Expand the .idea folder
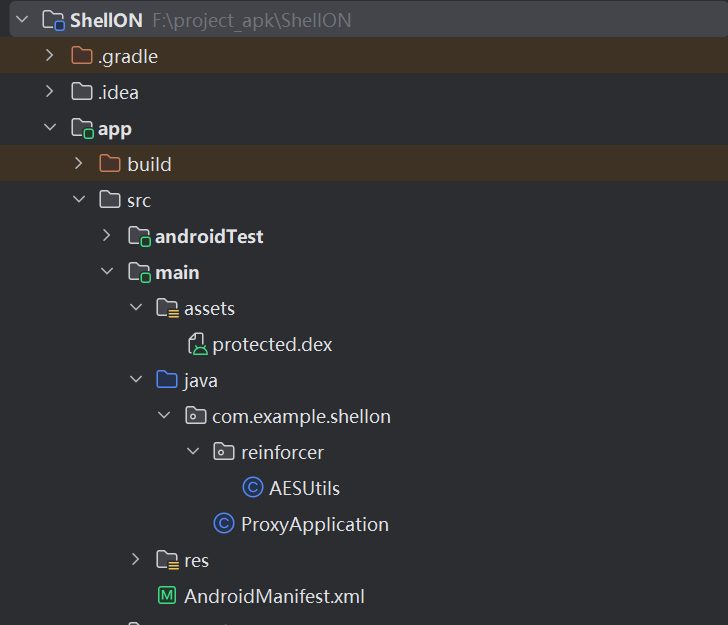The width and height of the screenshot is (728, 625). [x=49, y=92]
